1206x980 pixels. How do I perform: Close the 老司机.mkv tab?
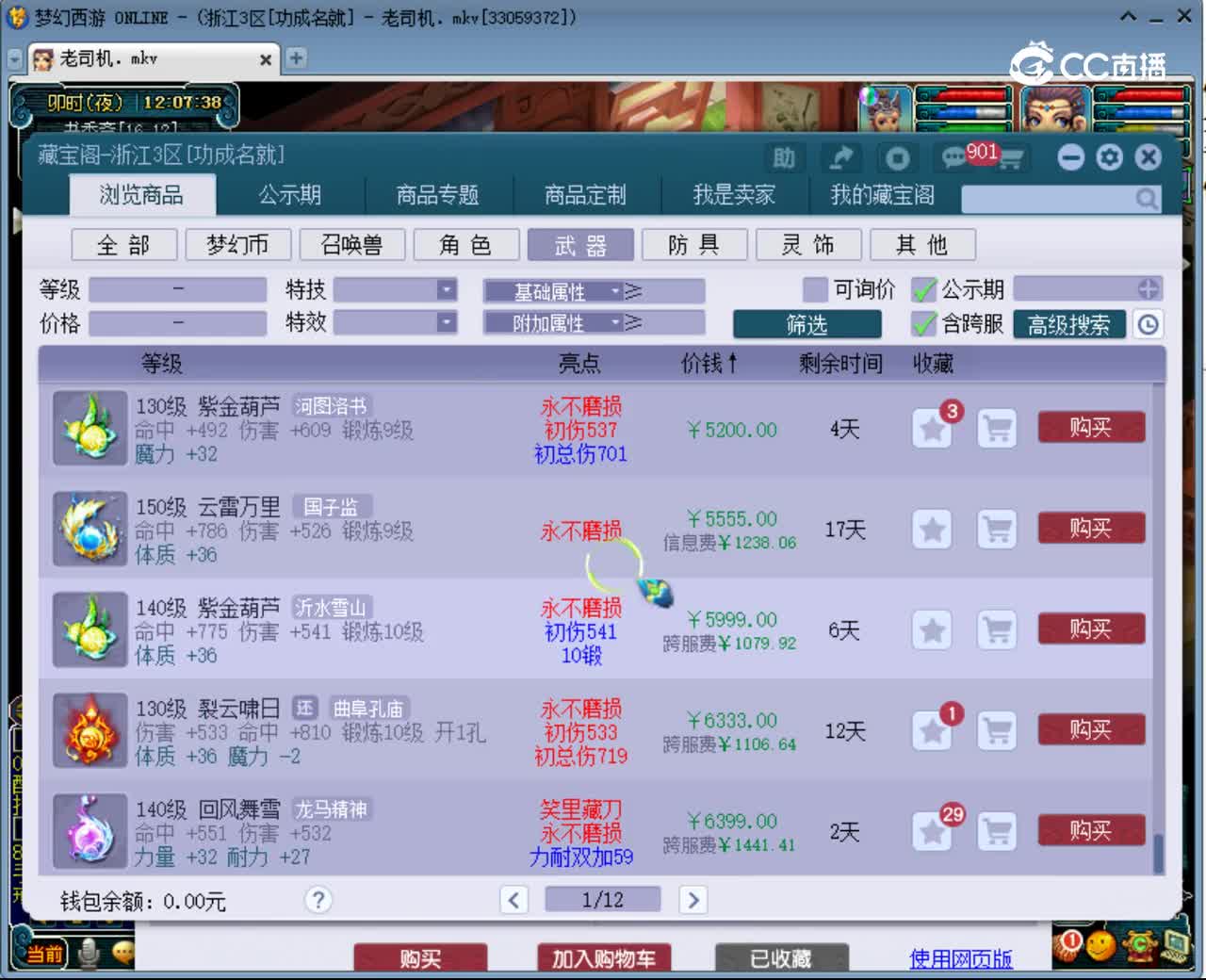tap(266, 59)
